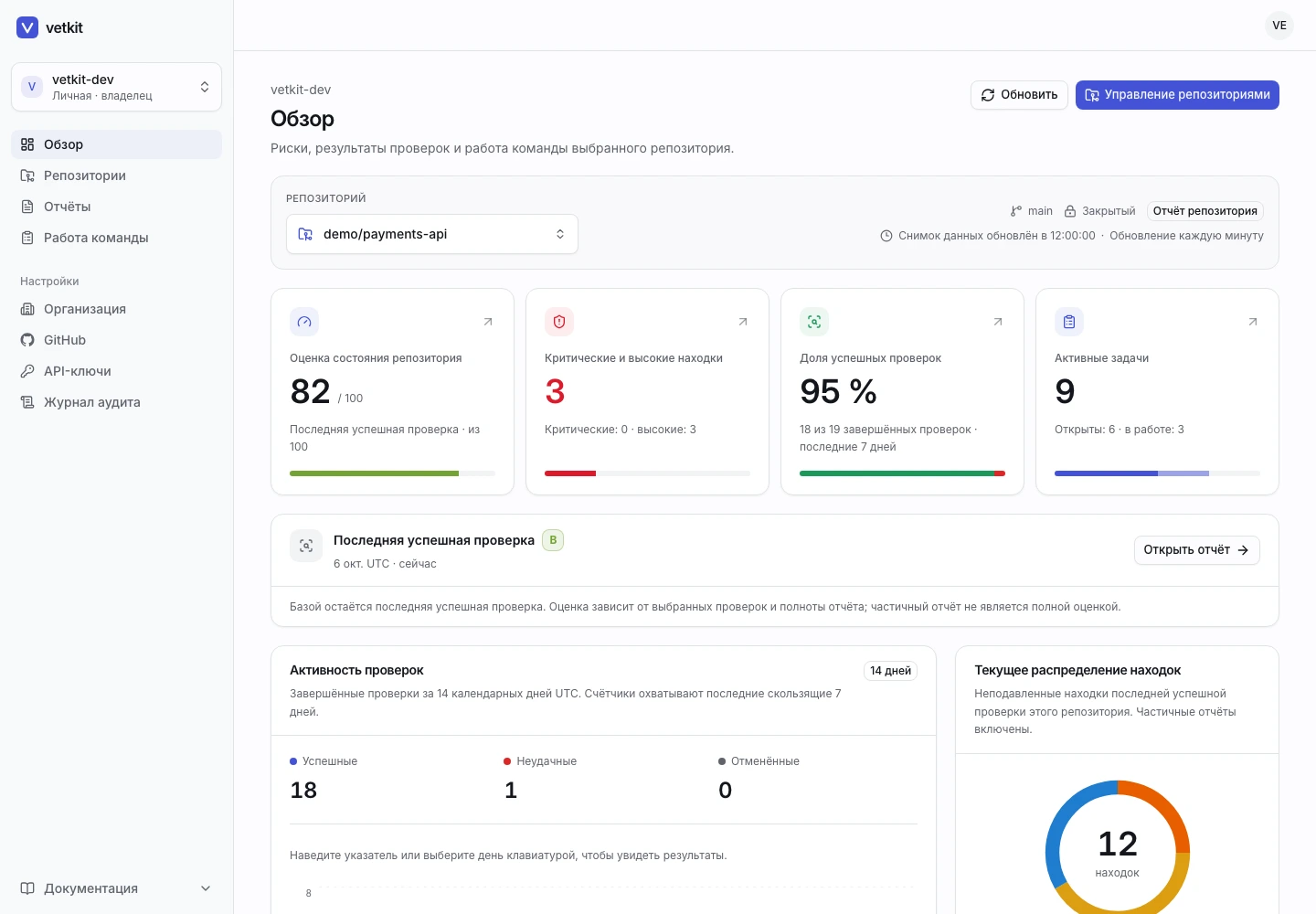Click the VE user avatar

point(1279,26)
